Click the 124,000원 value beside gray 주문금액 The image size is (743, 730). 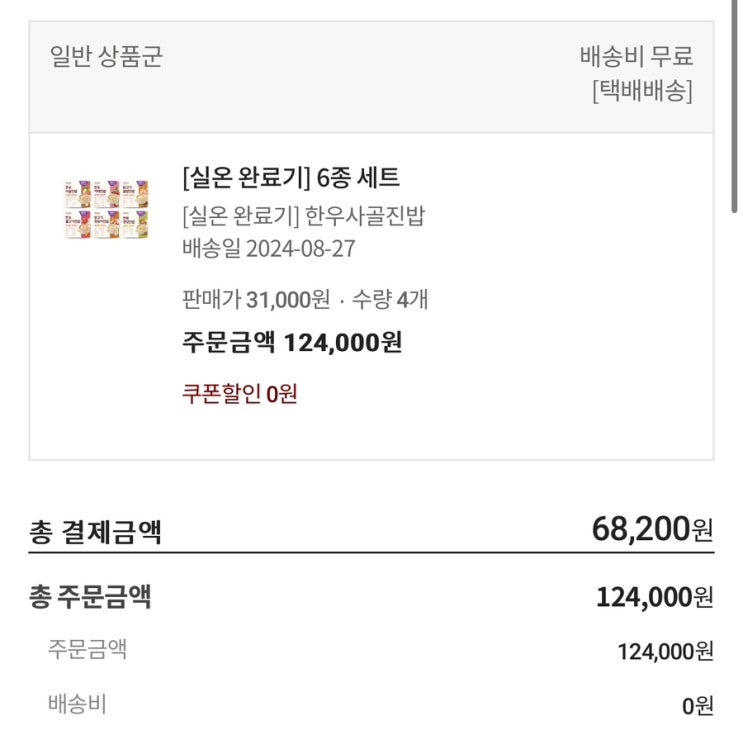(665, 652)
